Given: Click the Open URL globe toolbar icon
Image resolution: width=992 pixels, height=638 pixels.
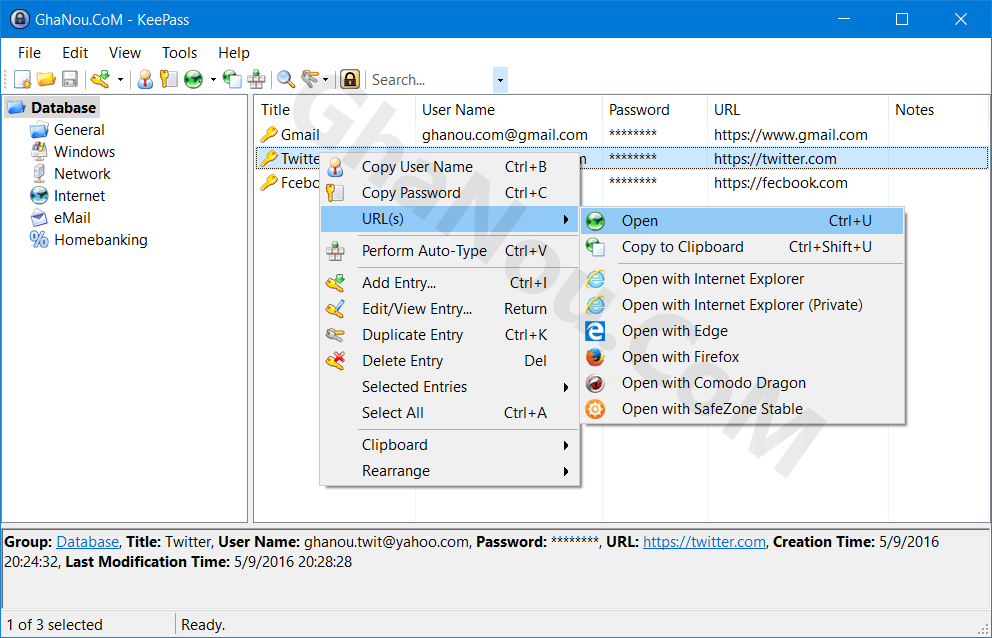Looking at the screenshot, I should pos(194,80).
